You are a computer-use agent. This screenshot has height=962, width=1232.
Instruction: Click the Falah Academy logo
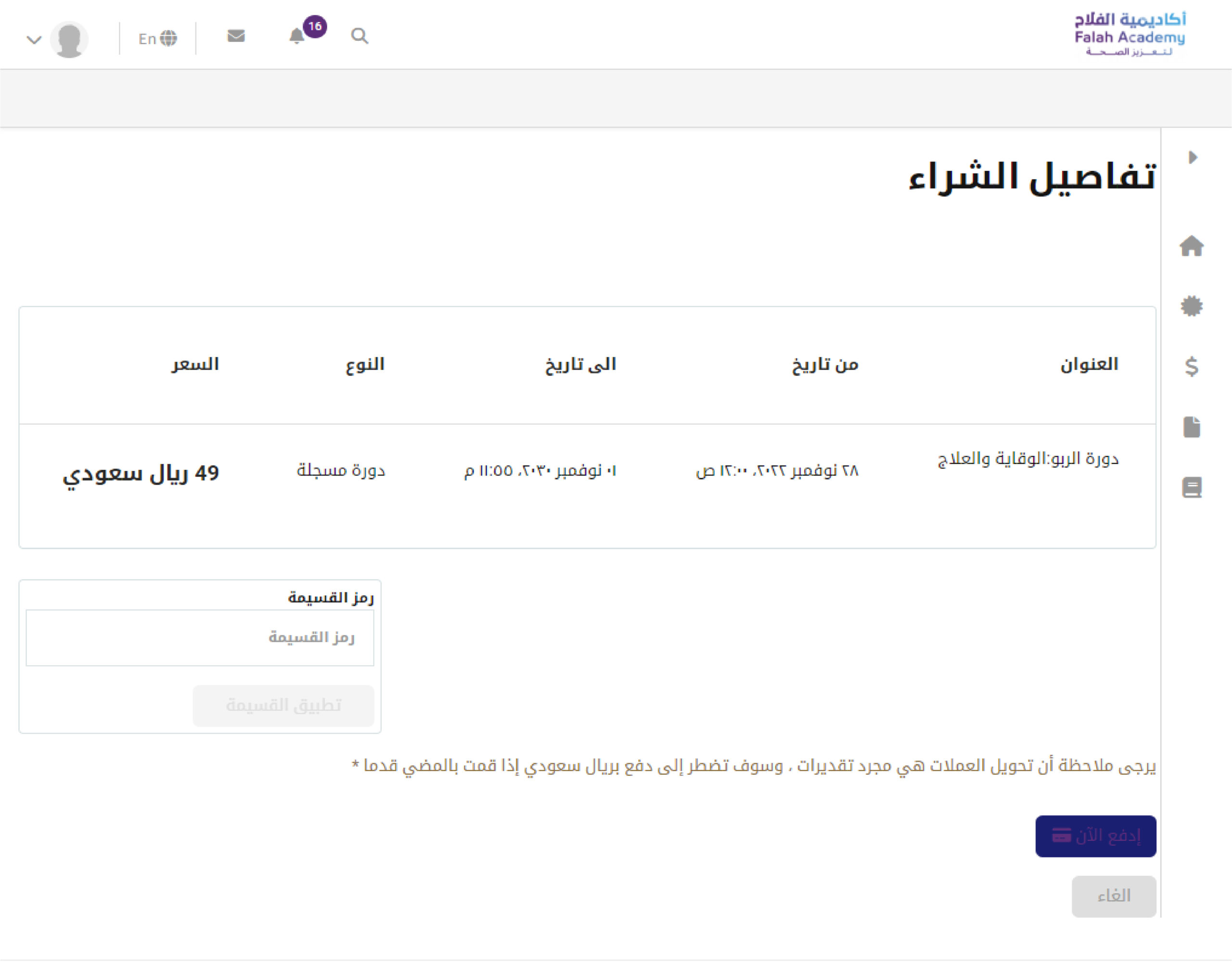[1129, 35]
